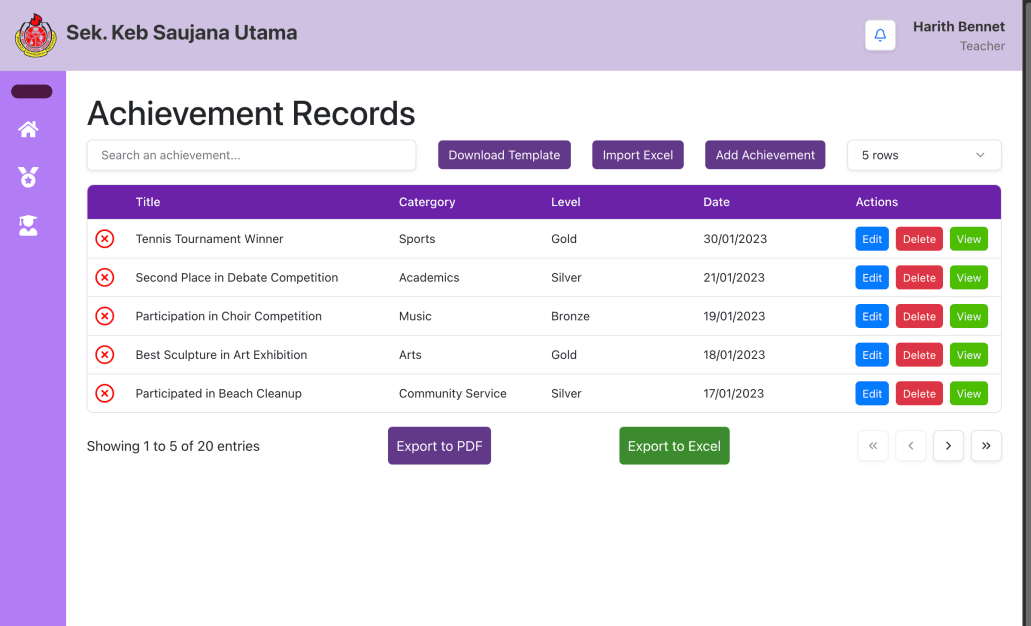Click red X icon for Participated in Beach Cleanup
The height and width of the screenshot is (626, 1031).
tap(104, 393)
